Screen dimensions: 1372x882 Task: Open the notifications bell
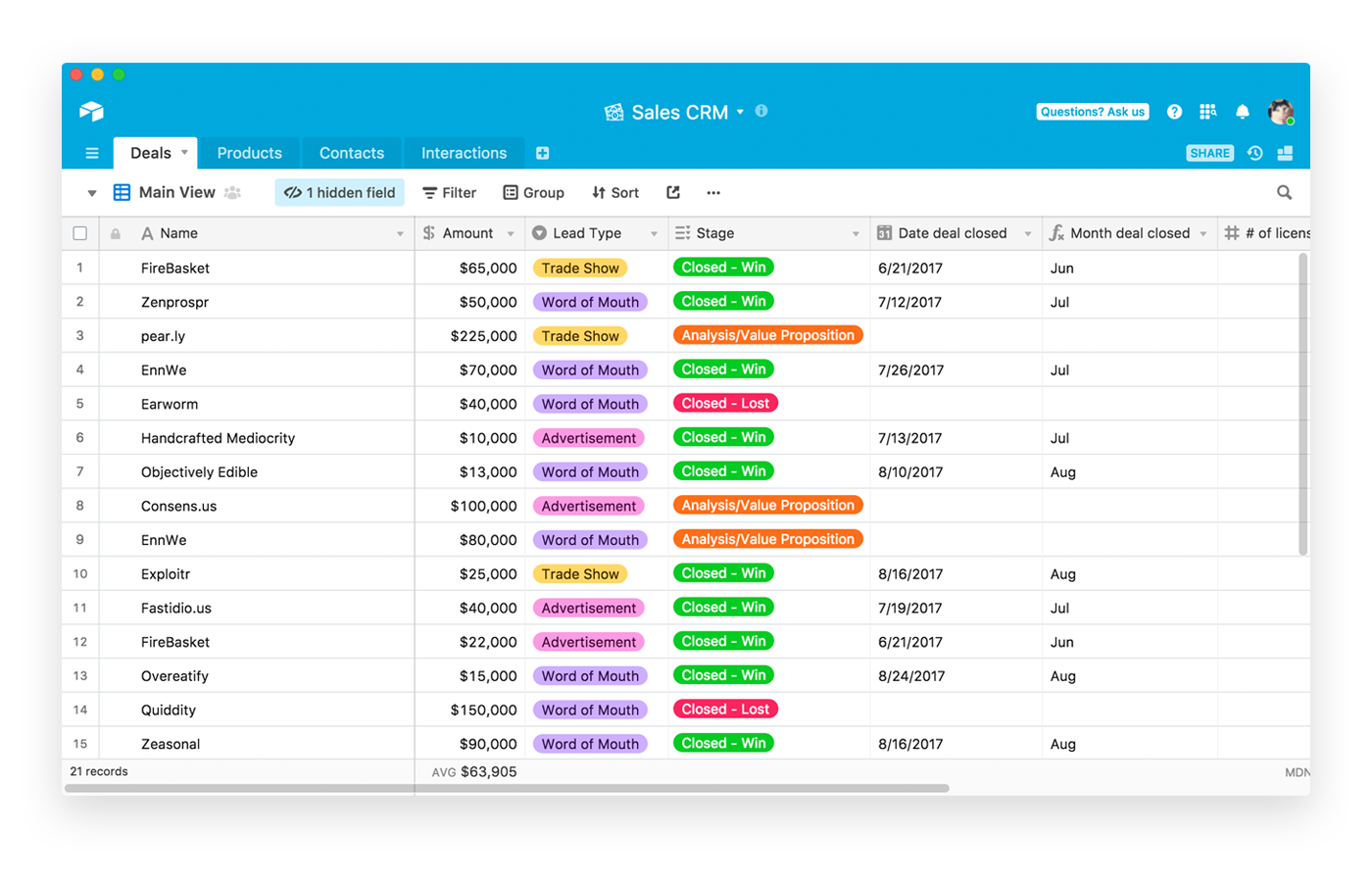(1242, 112)
